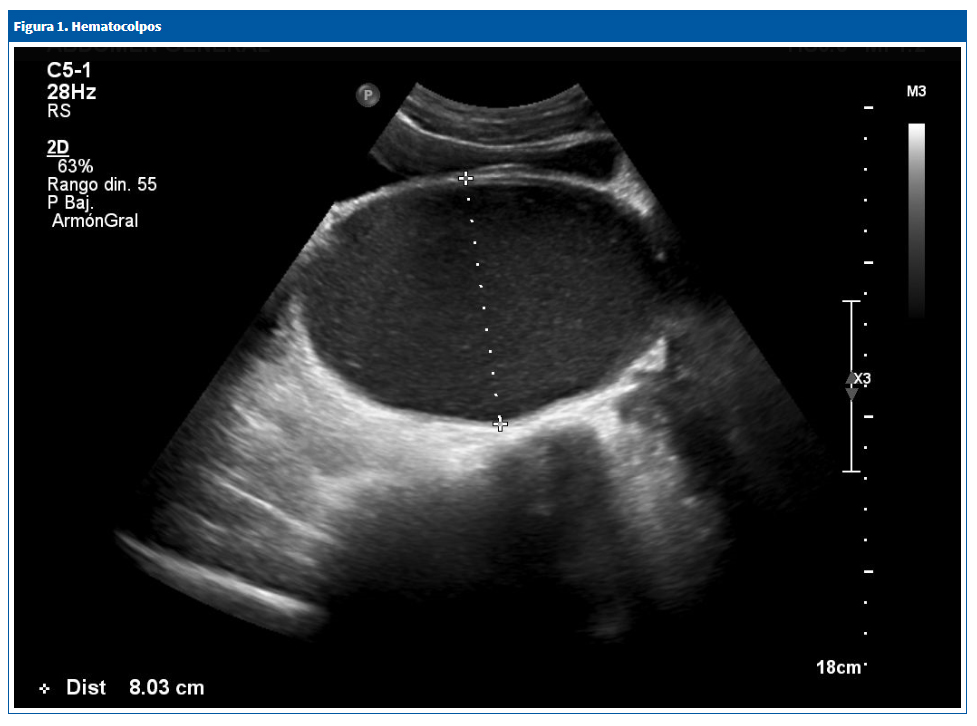Image resolution: width=977 pixels, height=726 pixels.
Task: Click the RS resolution setting label
Action: (x=59, y=112)
